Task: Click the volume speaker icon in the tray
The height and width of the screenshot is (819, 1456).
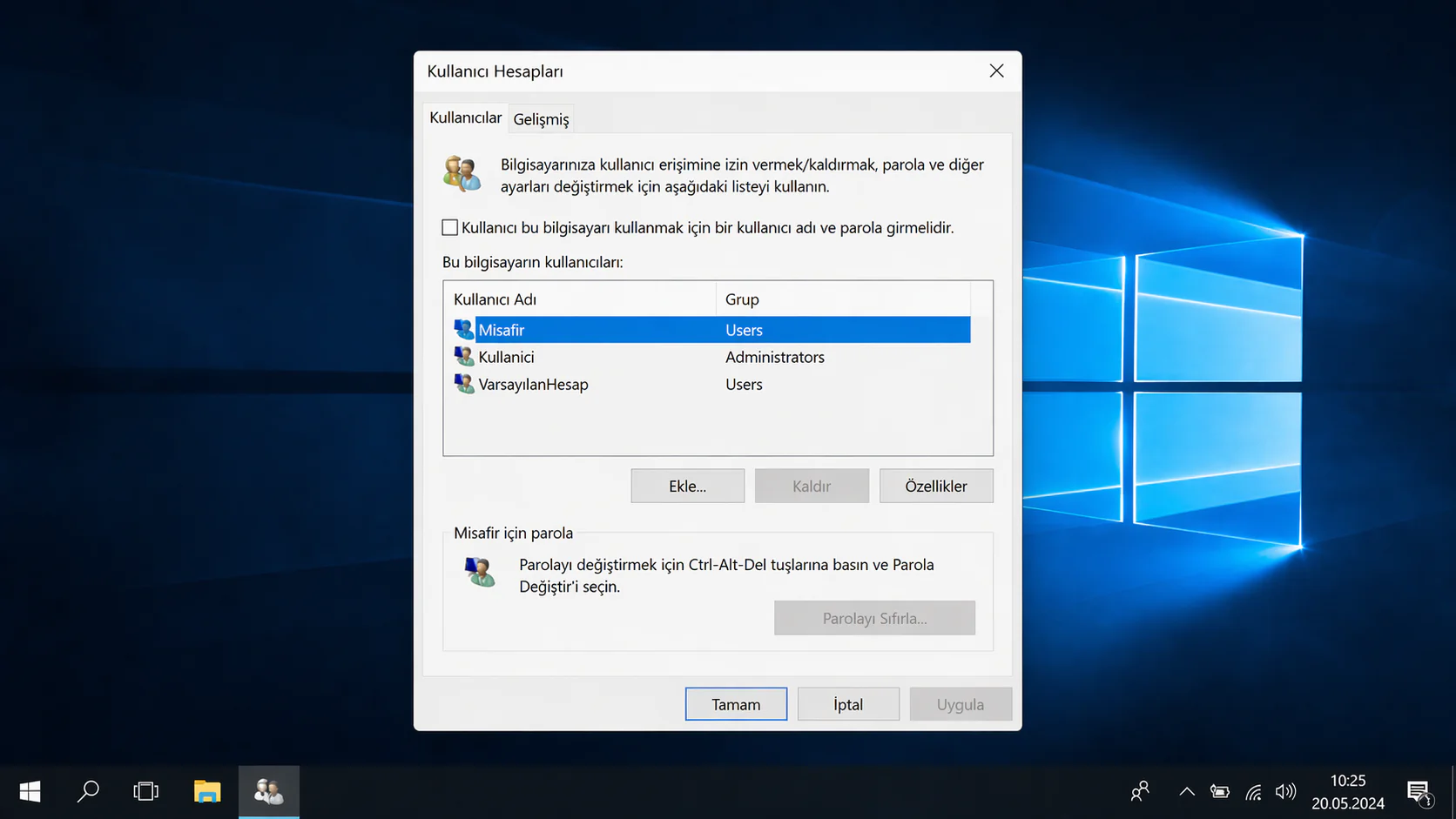Action: (x=1285, y=791)
